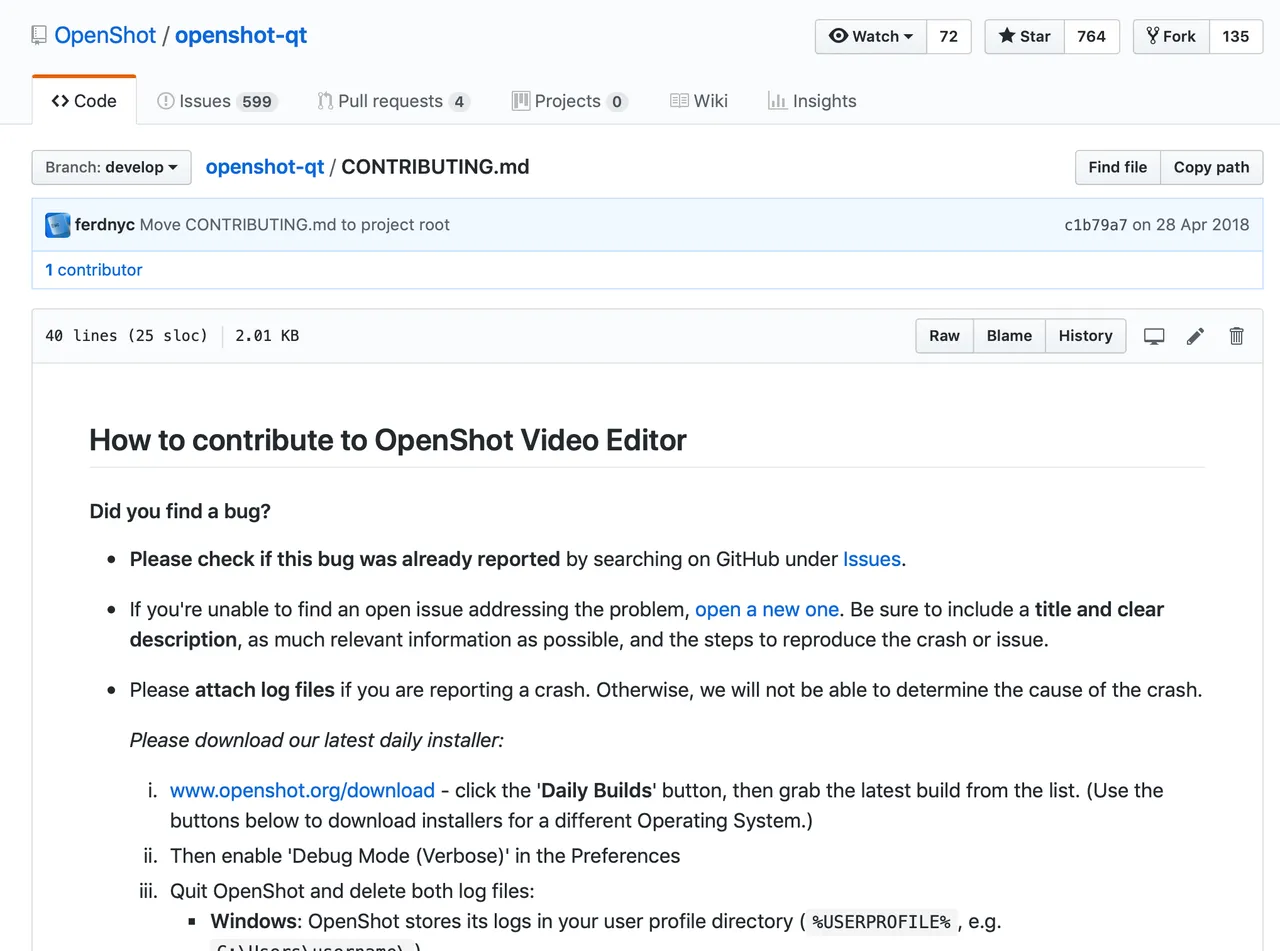
Task: Click the desktop monitor icon
Action: pos(1154,337)
